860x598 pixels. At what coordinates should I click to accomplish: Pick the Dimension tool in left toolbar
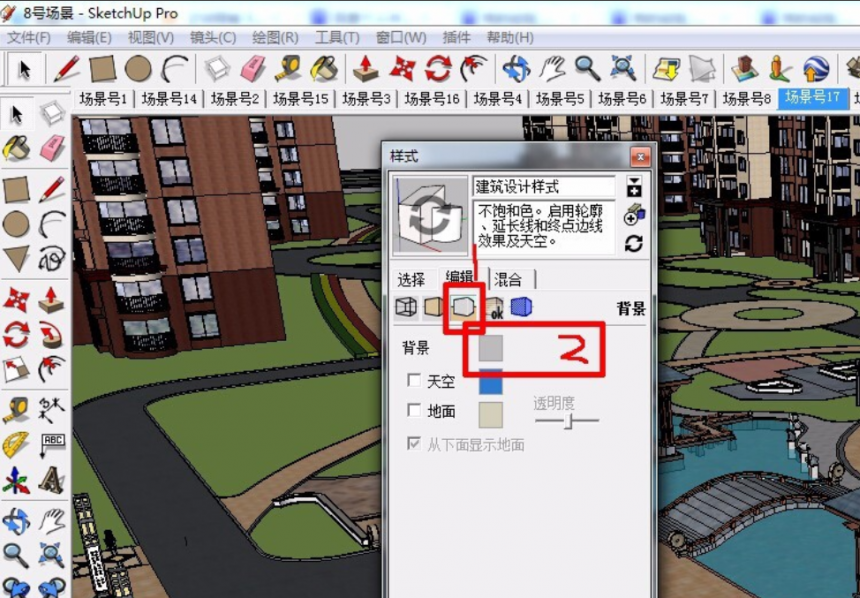pos(52,409)
